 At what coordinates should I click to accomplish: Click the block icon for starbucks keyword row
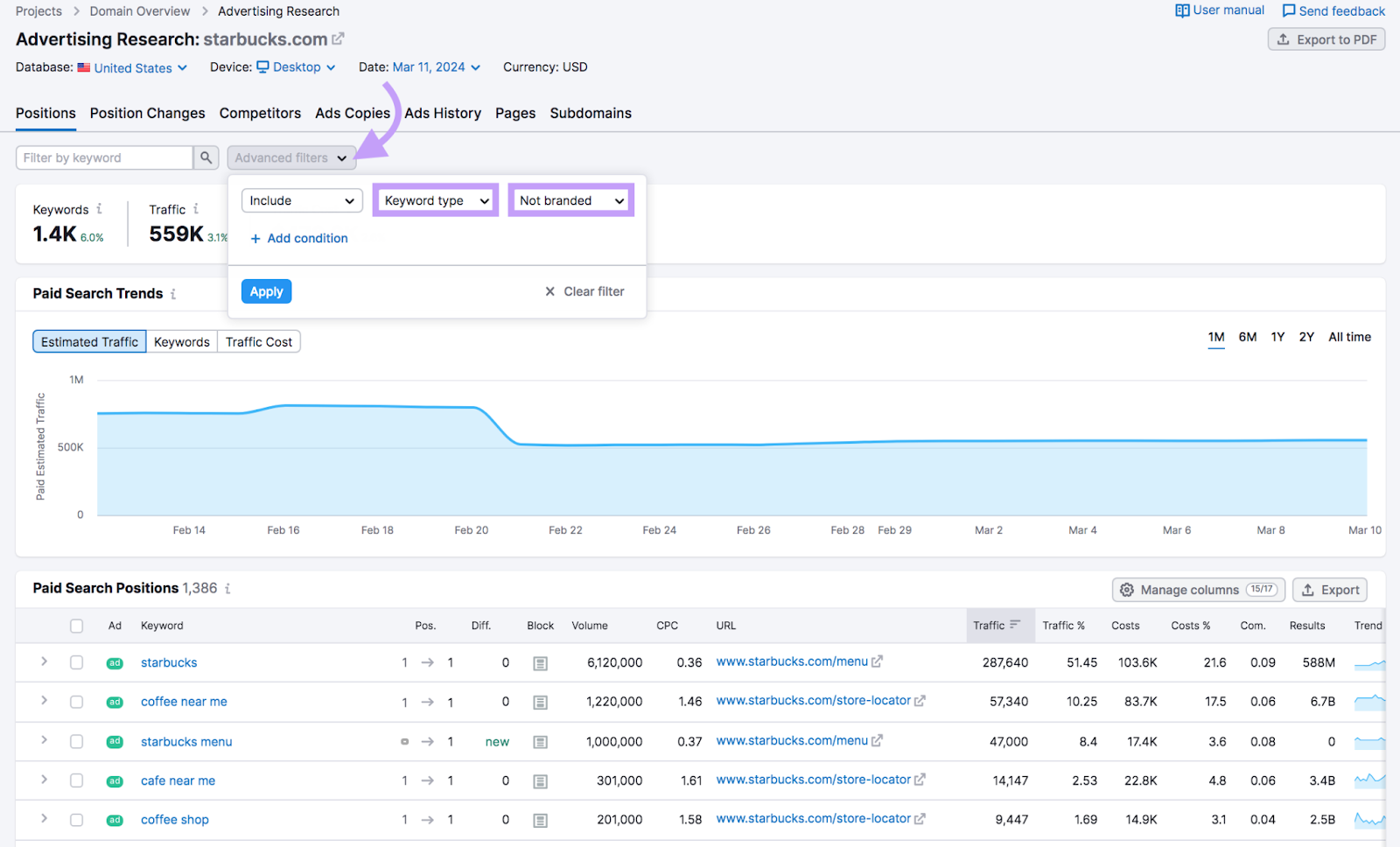coord(540,662)
